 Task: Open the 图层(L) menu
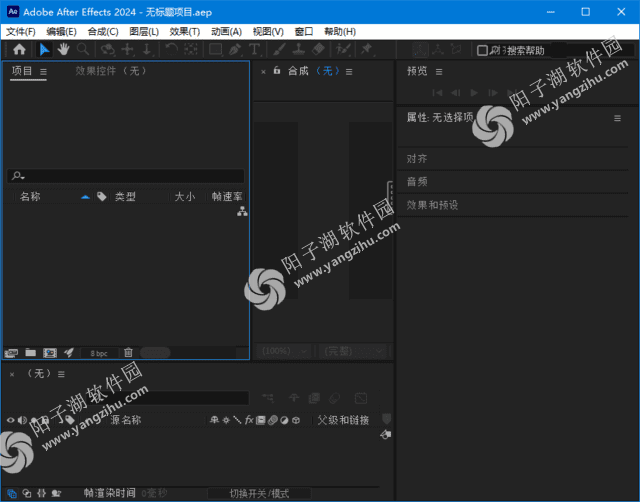coord(144,32)
